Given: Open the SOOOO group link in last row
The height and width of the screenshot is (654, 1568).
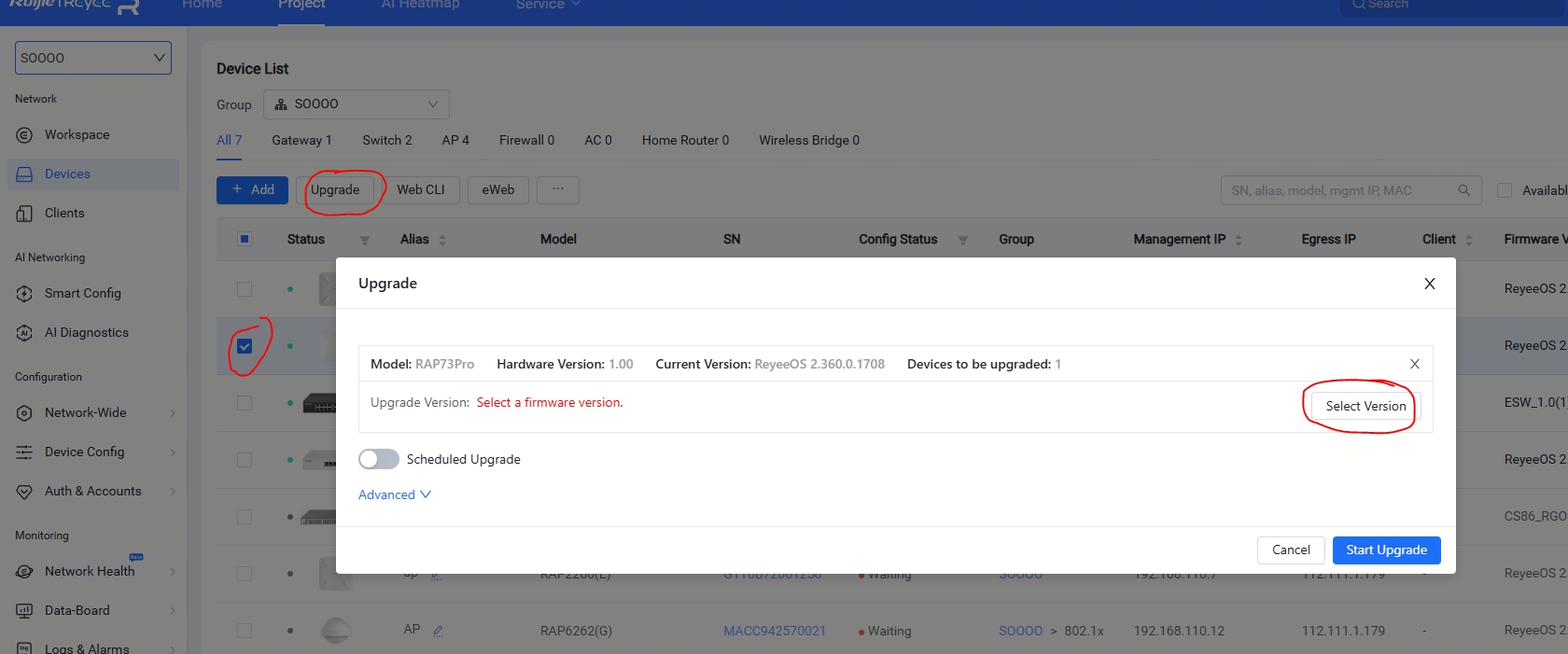Looking at the screenshot, I should tap(1020, 631).
